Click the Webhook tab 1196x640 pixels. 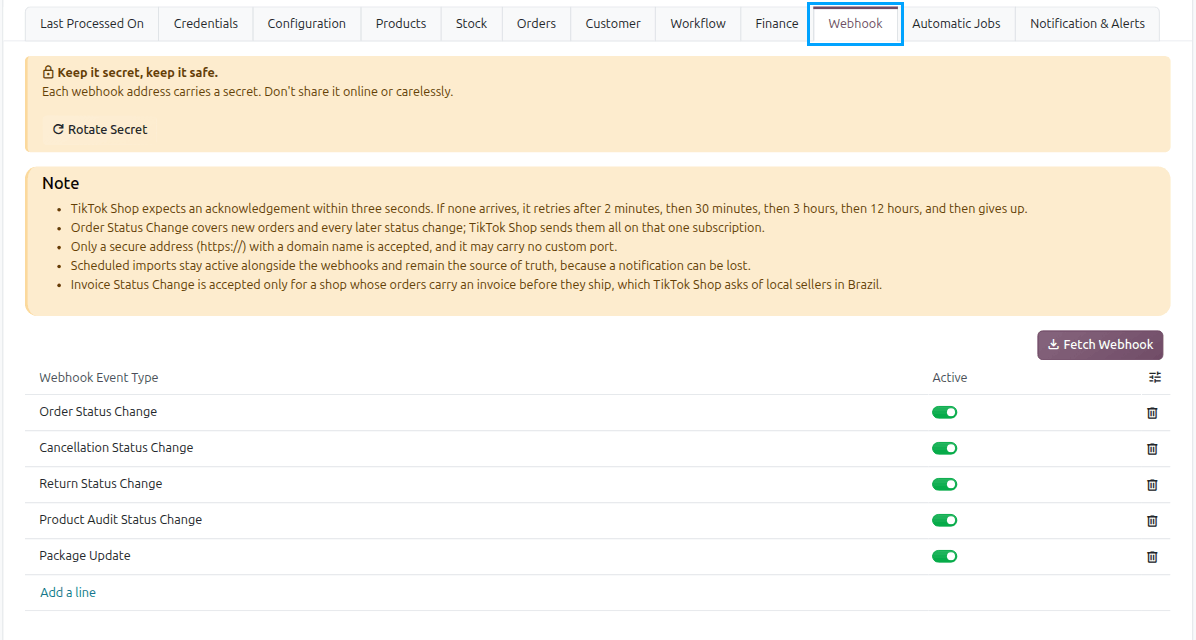[855, 24]
